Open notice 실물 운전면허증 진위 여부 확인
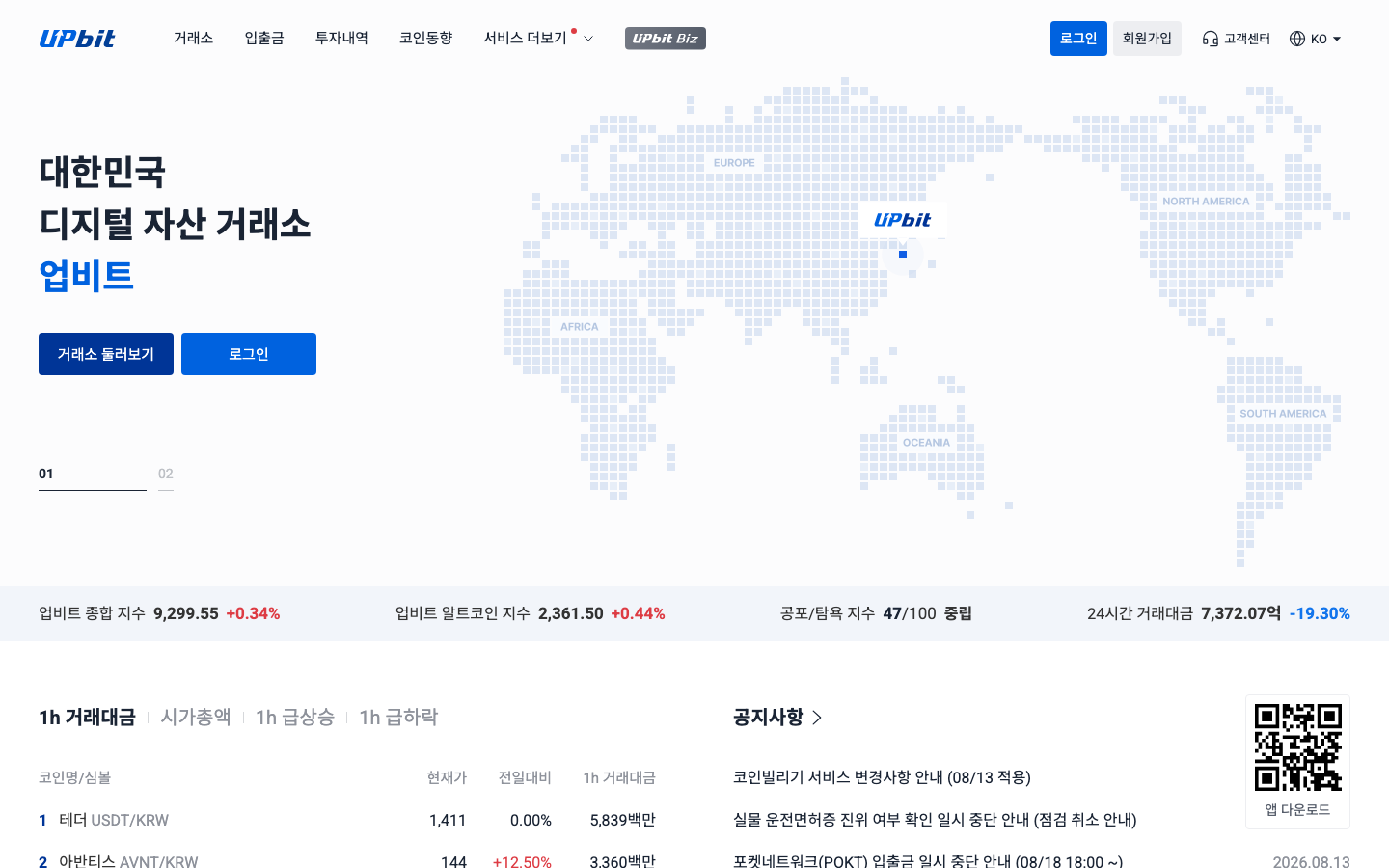The height and width of the screenshot is (868, 1389). click(x=935, y=820)
